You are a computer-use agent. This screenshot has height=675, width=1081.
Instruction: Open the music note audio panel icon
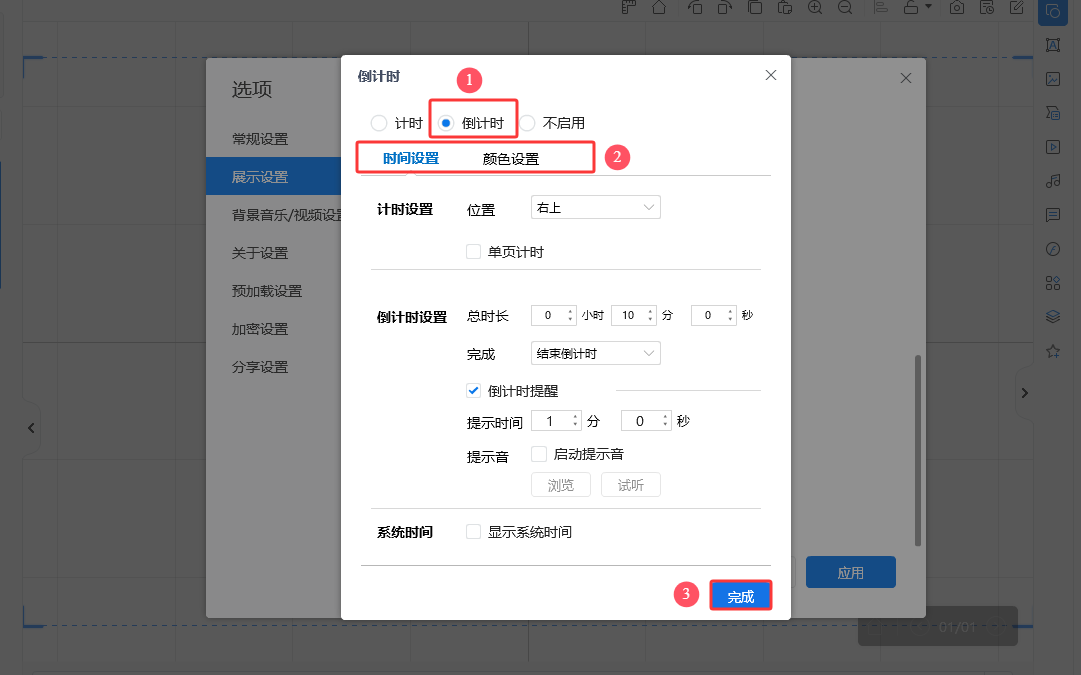coord(1052,181)
